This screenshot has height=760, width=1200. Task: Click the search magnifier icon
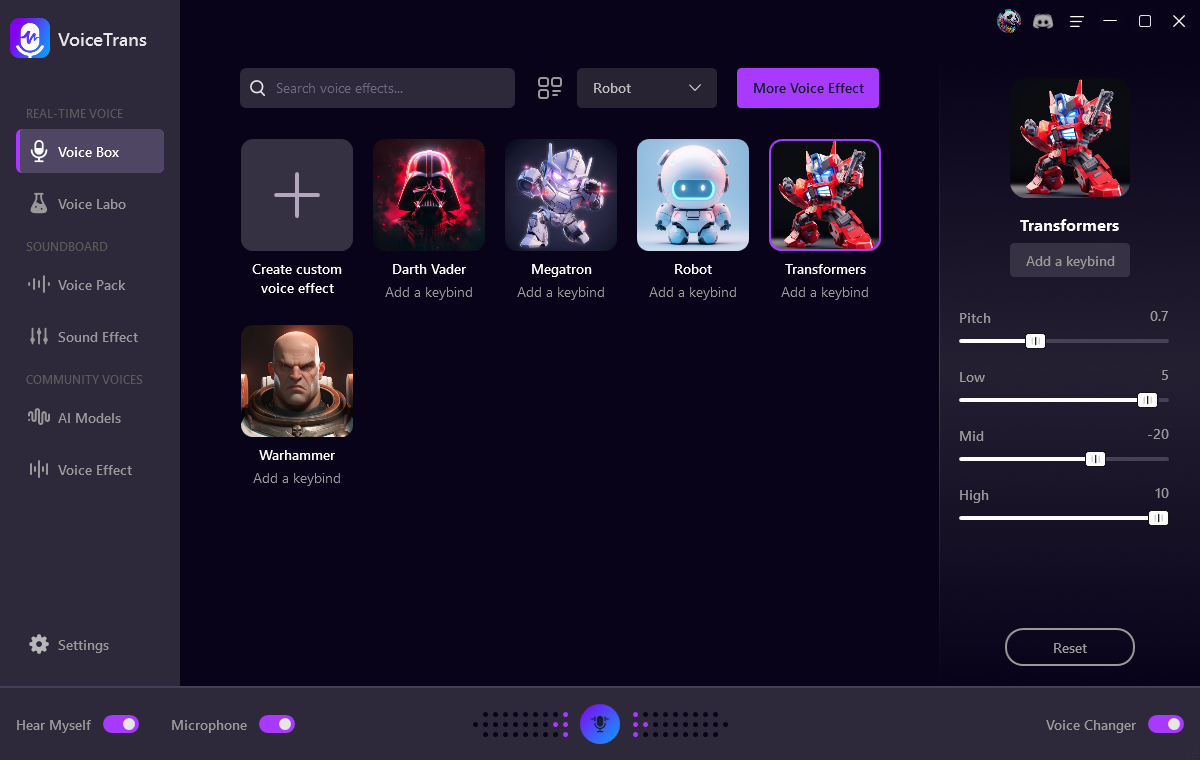258,88
